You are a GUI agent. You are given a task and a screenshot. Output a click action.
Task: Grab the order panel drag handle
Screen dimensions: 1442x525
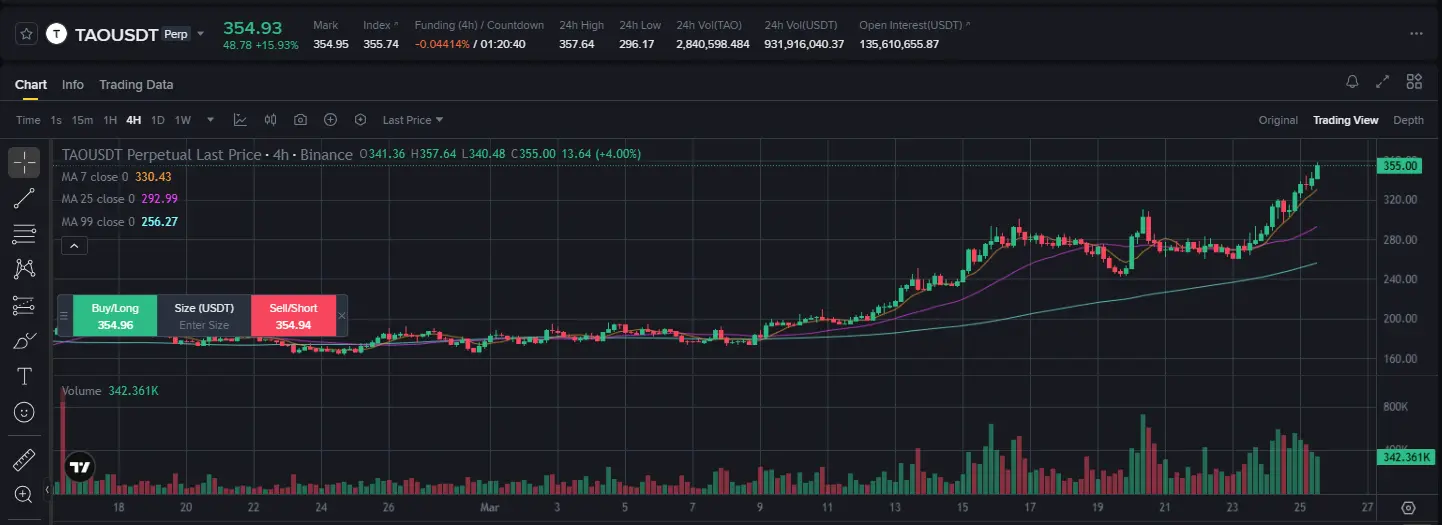pos(65,316)
